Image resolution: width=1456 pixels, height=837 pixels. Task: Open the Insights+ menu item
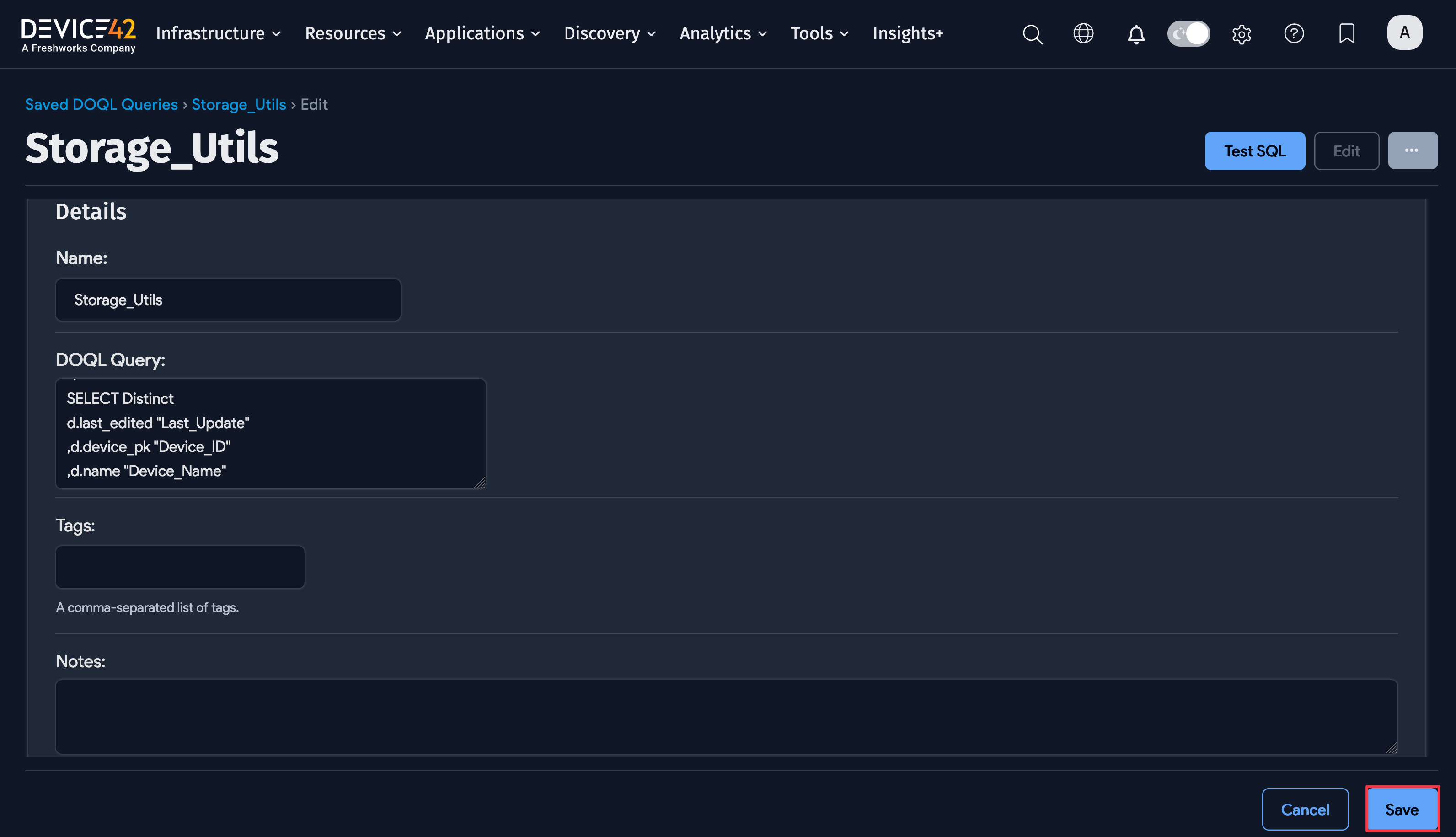pos(907,33)
